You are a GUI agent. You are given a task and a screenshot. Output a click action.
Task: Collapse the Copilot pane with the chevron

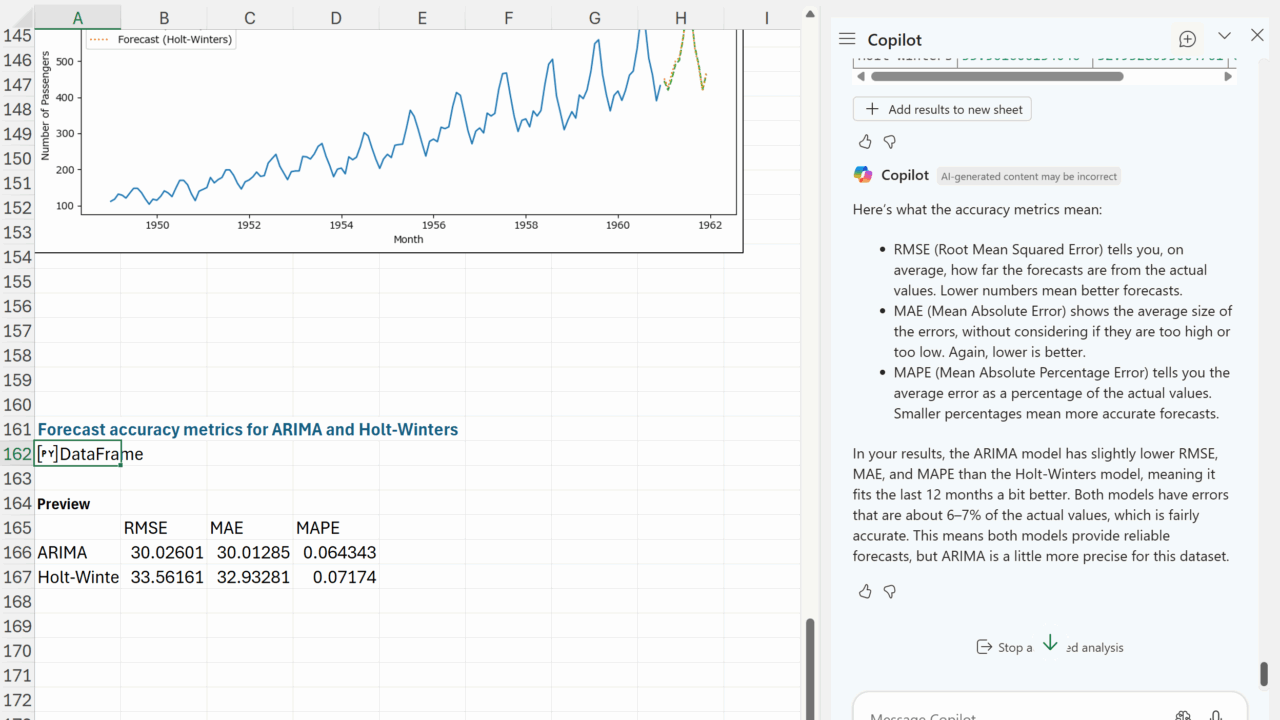(x=1224, y=36)
